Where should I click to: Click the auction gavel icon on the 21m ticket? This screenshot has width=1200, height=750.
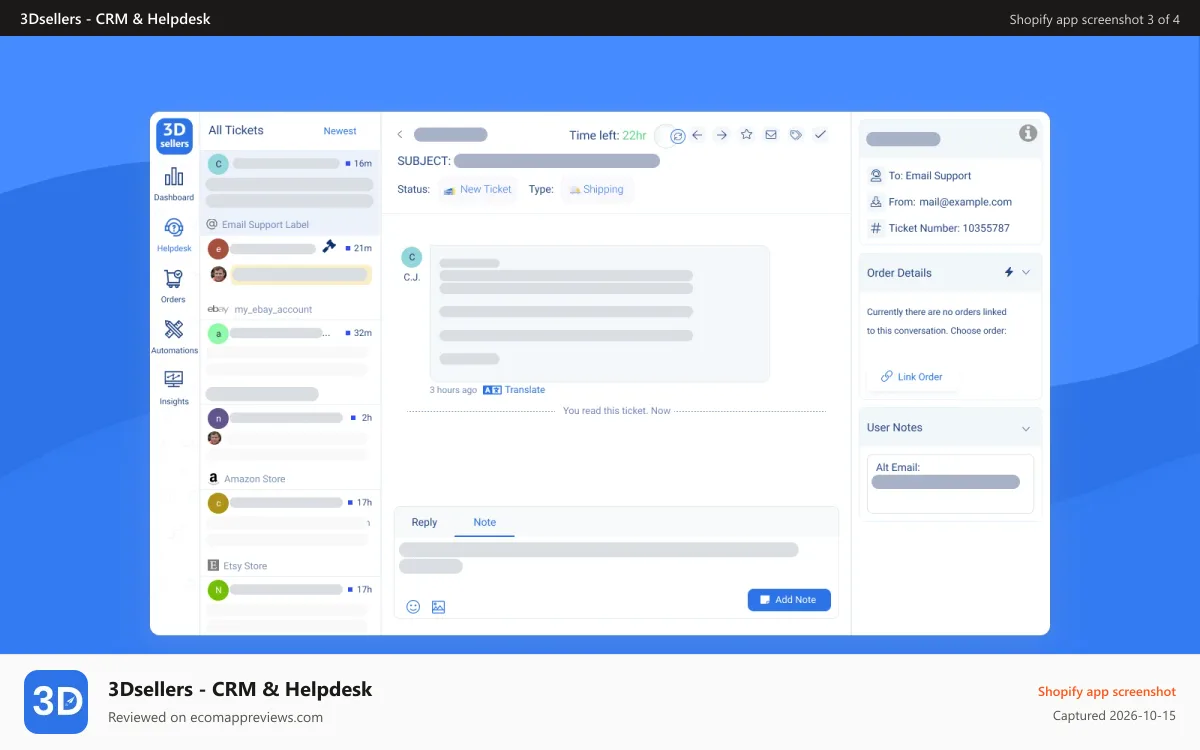click(329, 246)
